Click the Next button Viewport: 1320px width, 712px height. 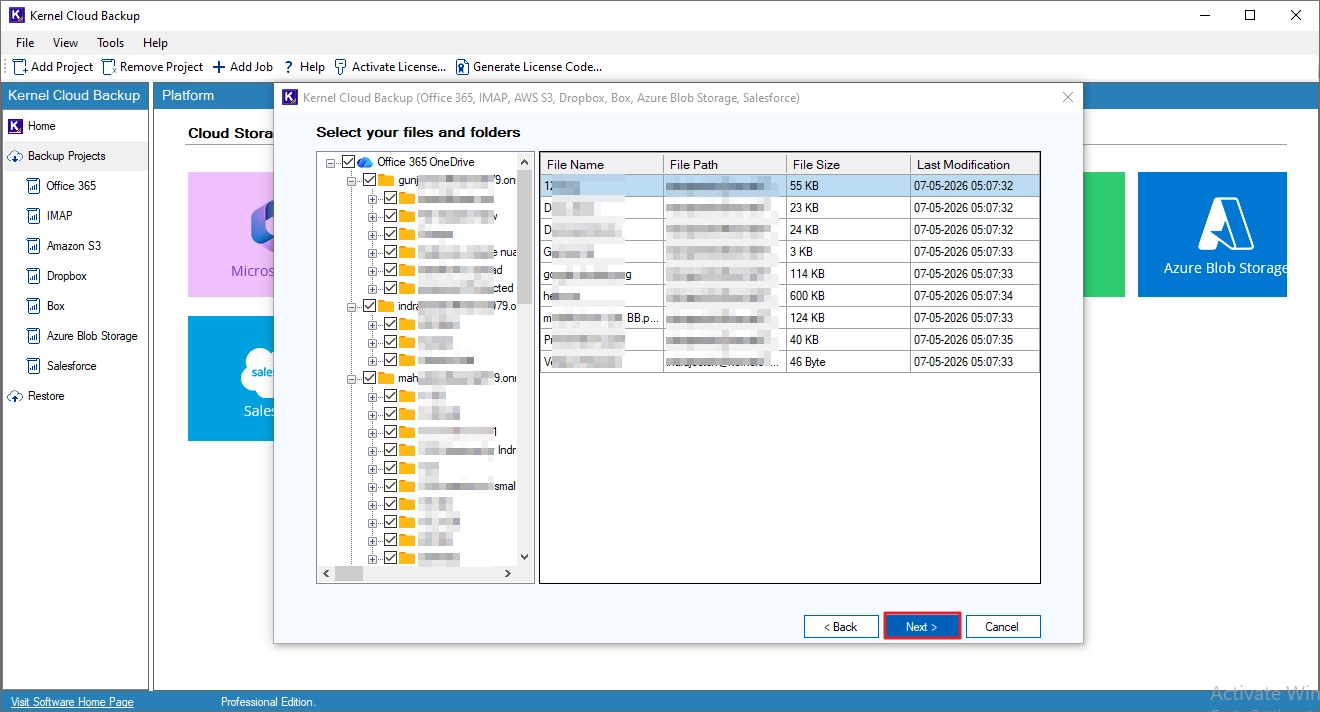tap(922, 627)
